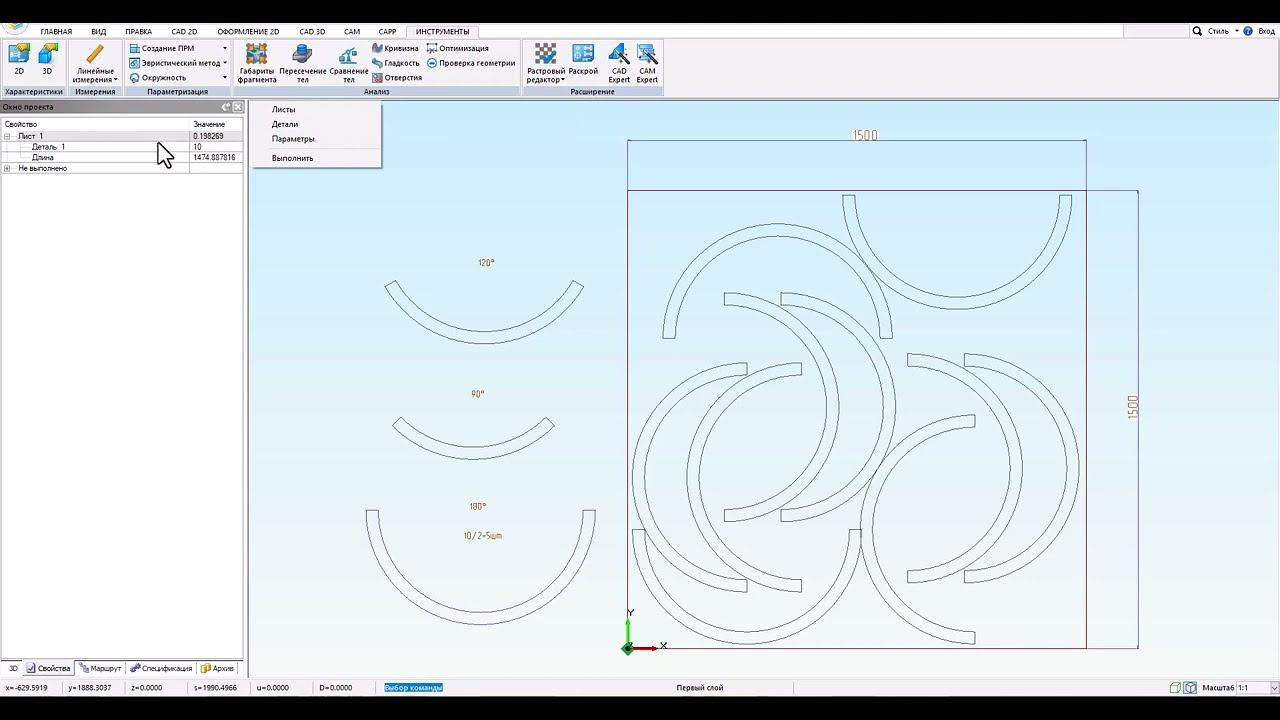Viewport: 1280px width, 720px height.
Task: Launch CAD Expert
Action: tap(619, 63)
